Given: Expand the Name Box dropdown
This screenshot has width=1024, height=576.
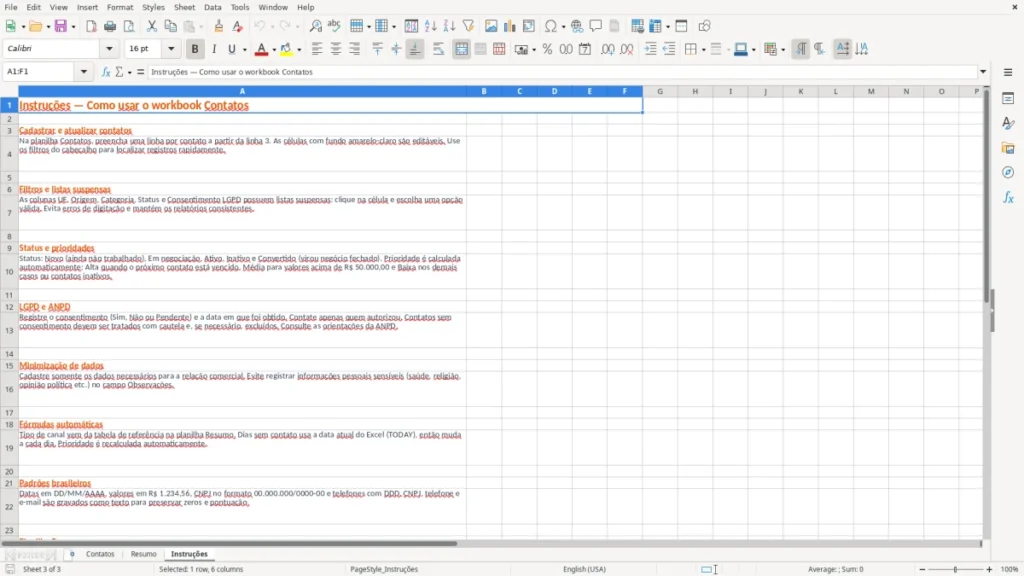Looking at the screenshot, I should 84,72.
